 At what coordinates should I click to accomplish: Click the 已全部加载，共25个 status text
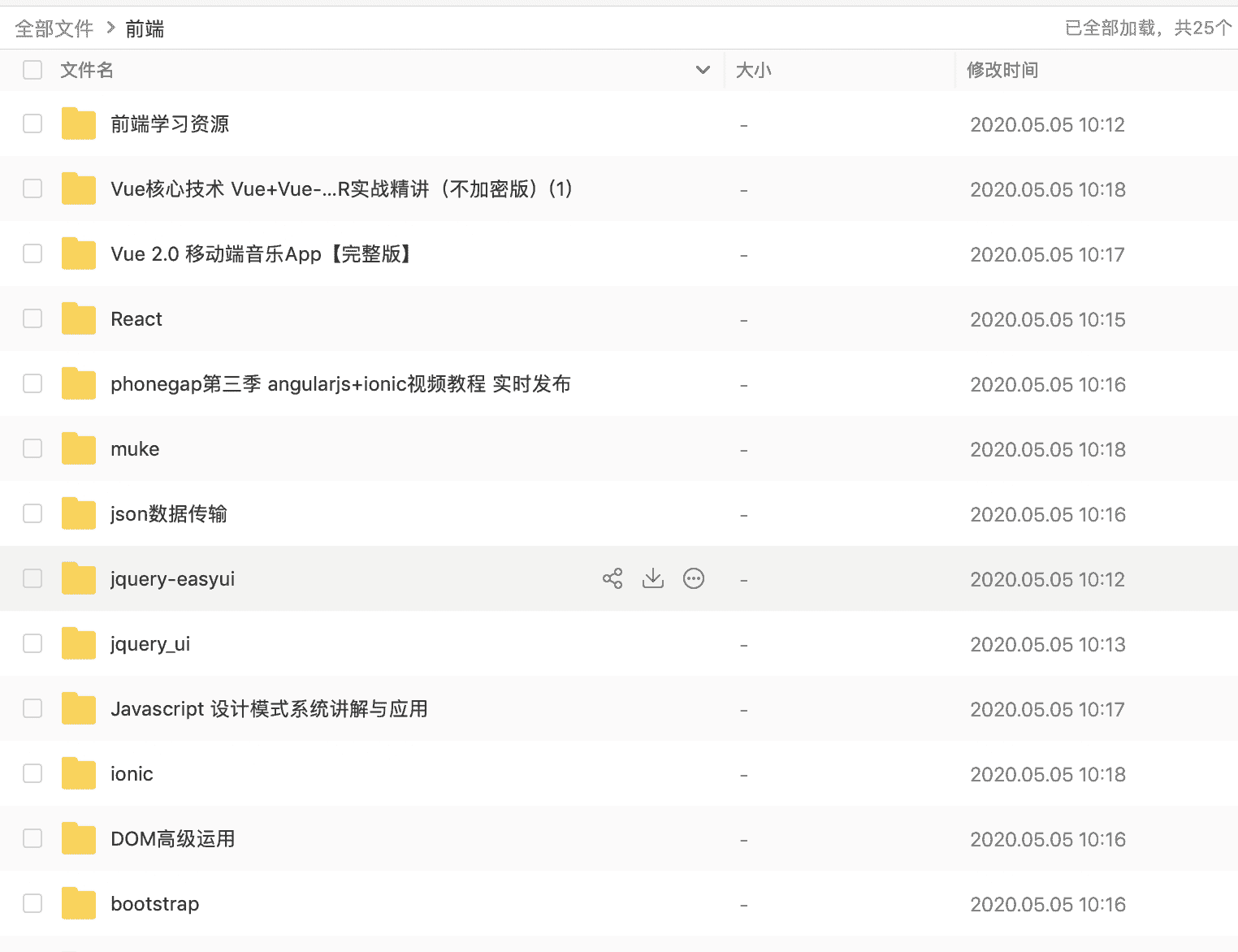[1149, 28]
